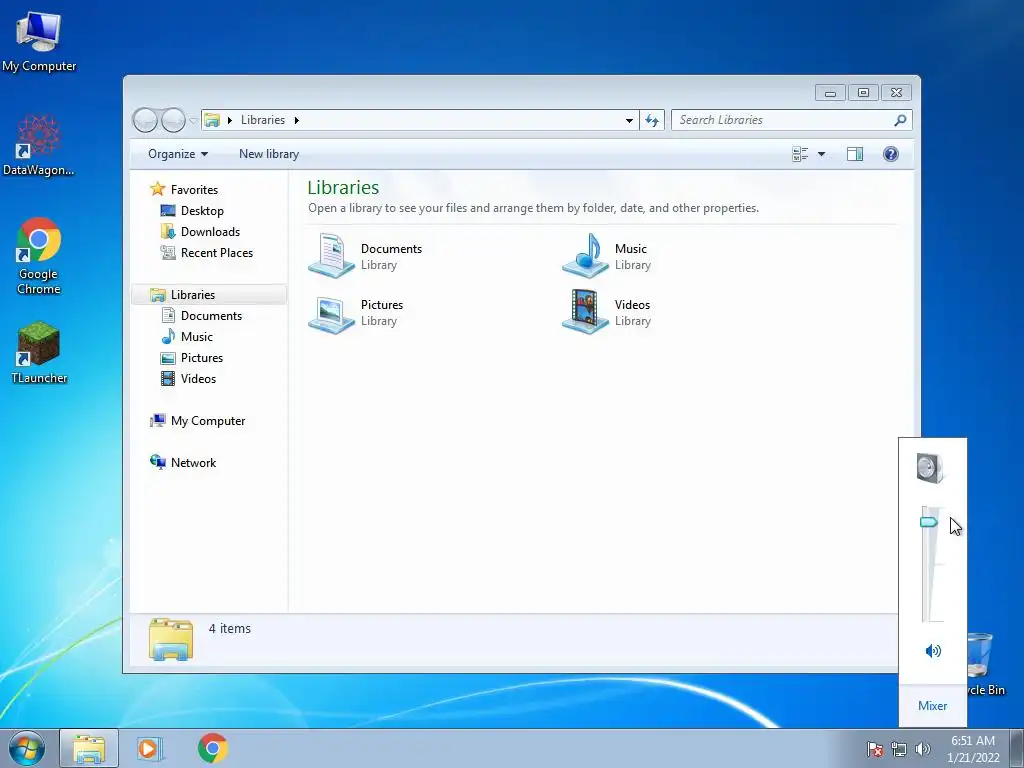Click the arrow after Libraries in address bar
1024x768 pixels.
coord(296,120)
